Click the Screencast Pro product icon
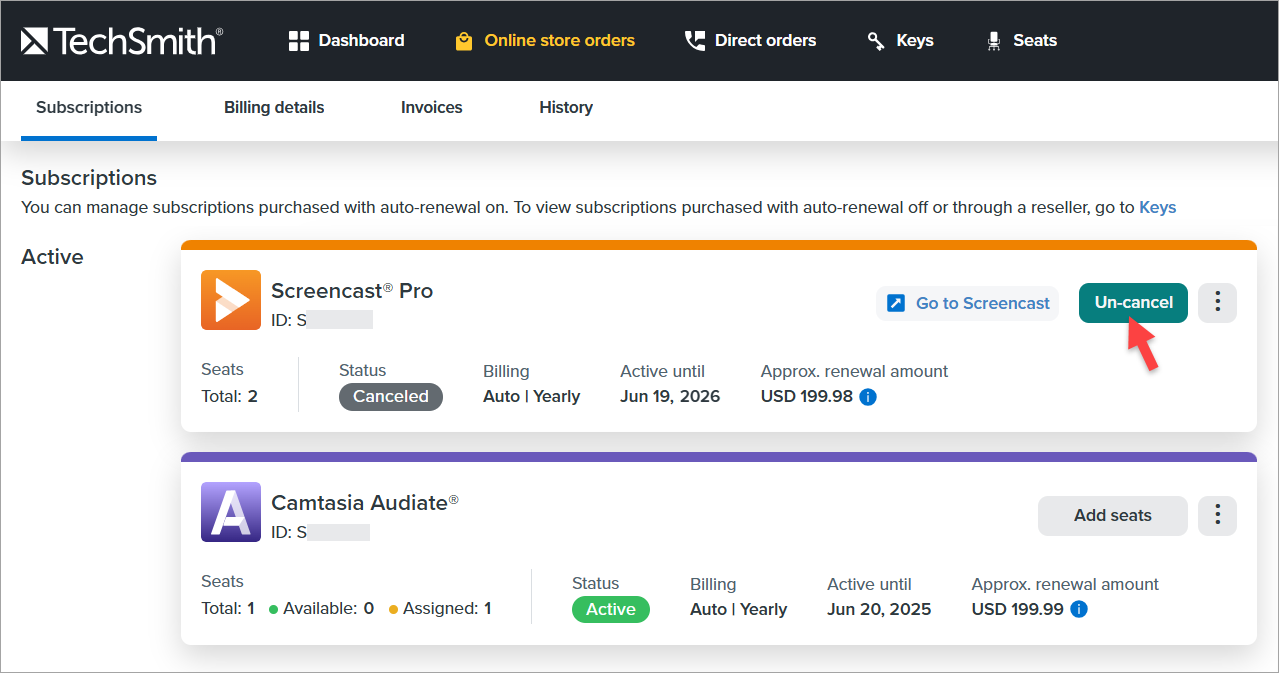This screenshot has width=1279, height=673. coord(231,300)
